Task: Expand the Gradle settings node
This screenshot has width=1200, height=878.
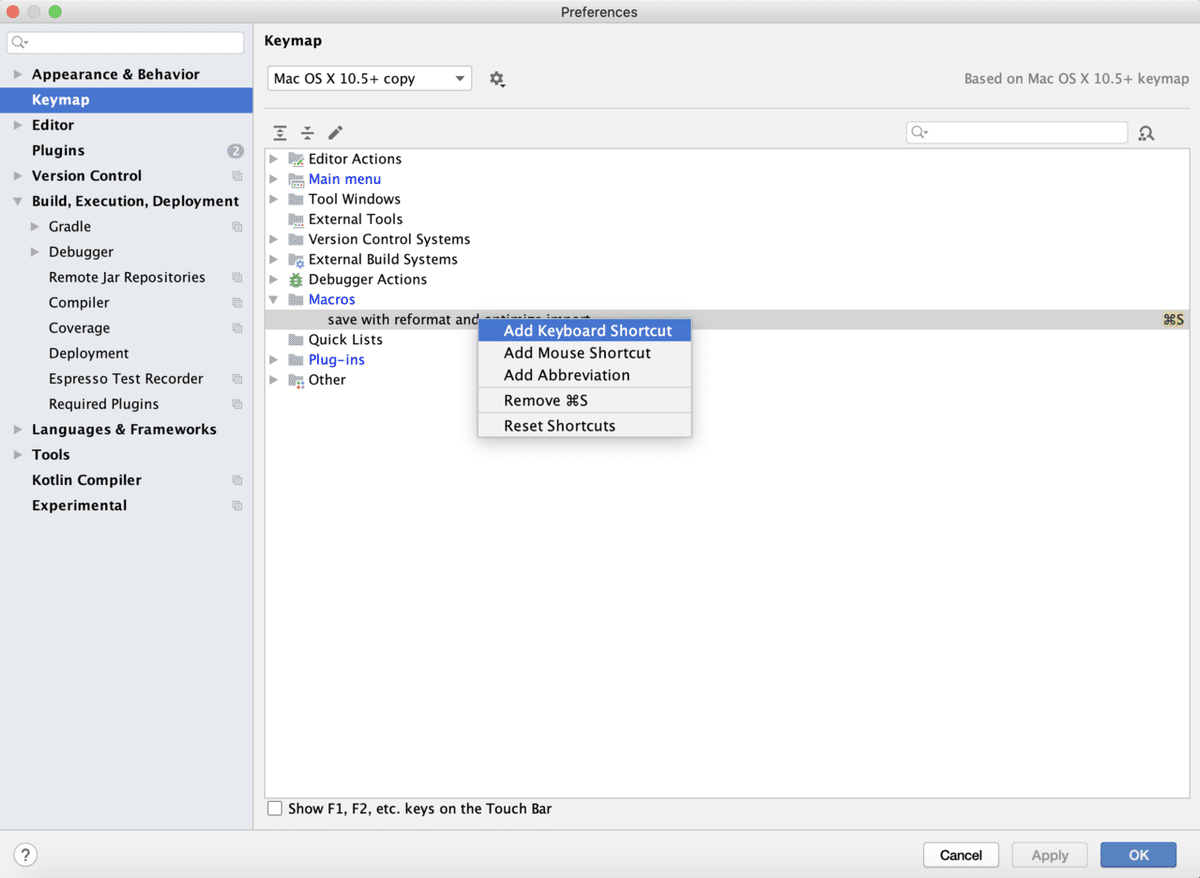Action: tap(35, 227)
